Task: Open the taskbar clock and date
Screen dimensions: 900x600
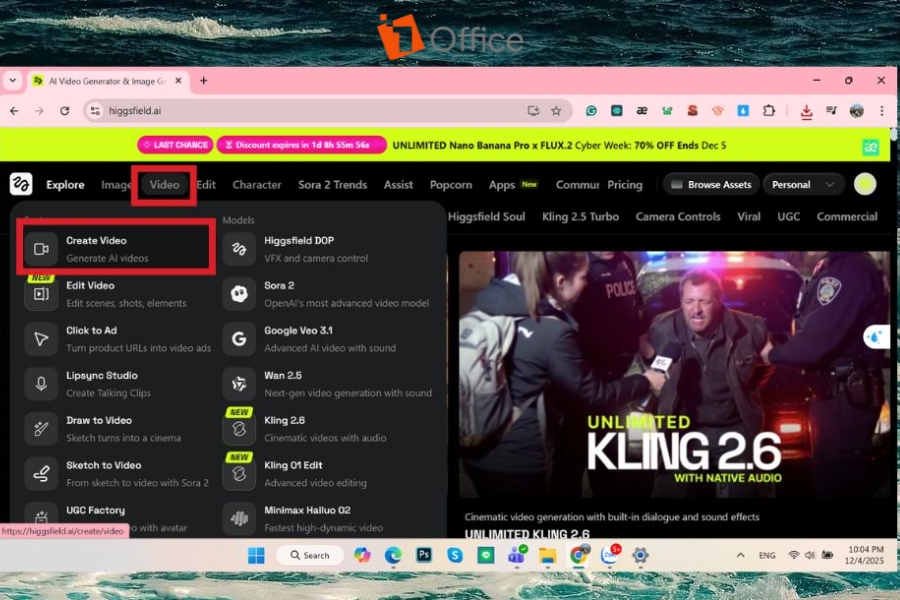Action: click(x=864, y=555)
